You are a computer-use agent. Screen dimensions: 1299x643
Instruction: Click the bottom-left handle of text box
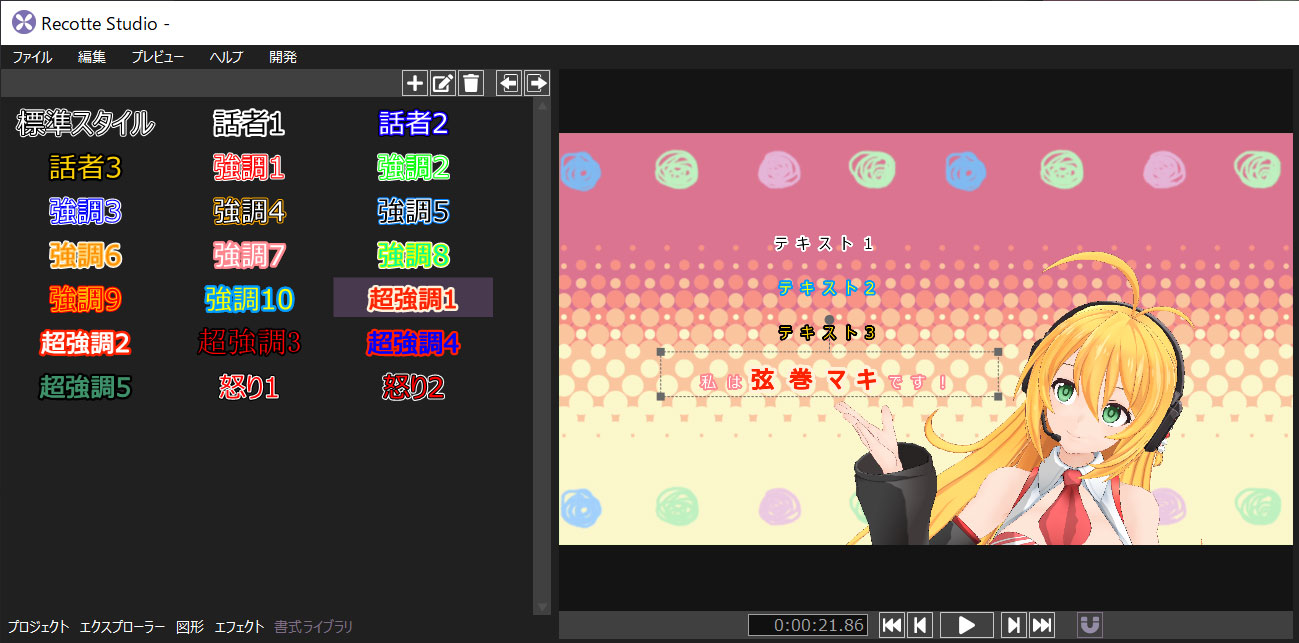(x=661, y=397)
